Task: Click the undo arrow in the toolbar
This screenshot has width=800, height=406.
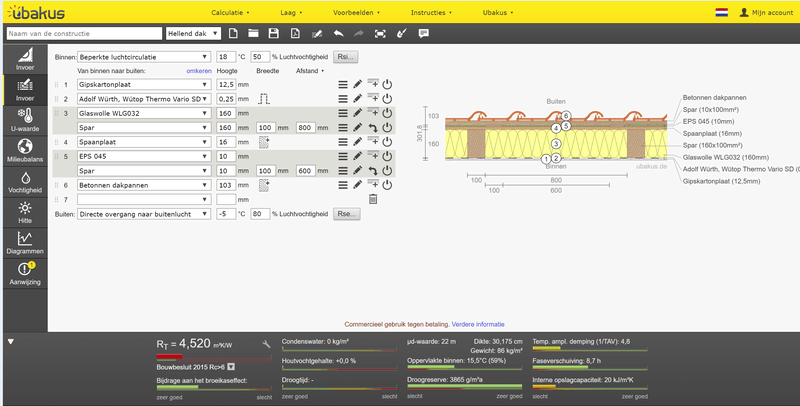Action: tap(338, 34)
